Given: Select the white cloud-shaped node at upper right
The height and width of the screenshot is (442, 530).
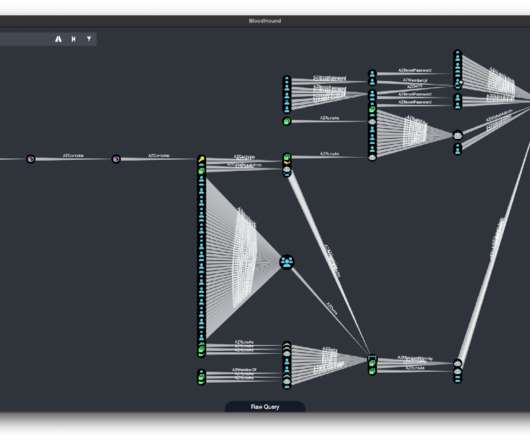Looking at the screenshot, I should [458, 136].
